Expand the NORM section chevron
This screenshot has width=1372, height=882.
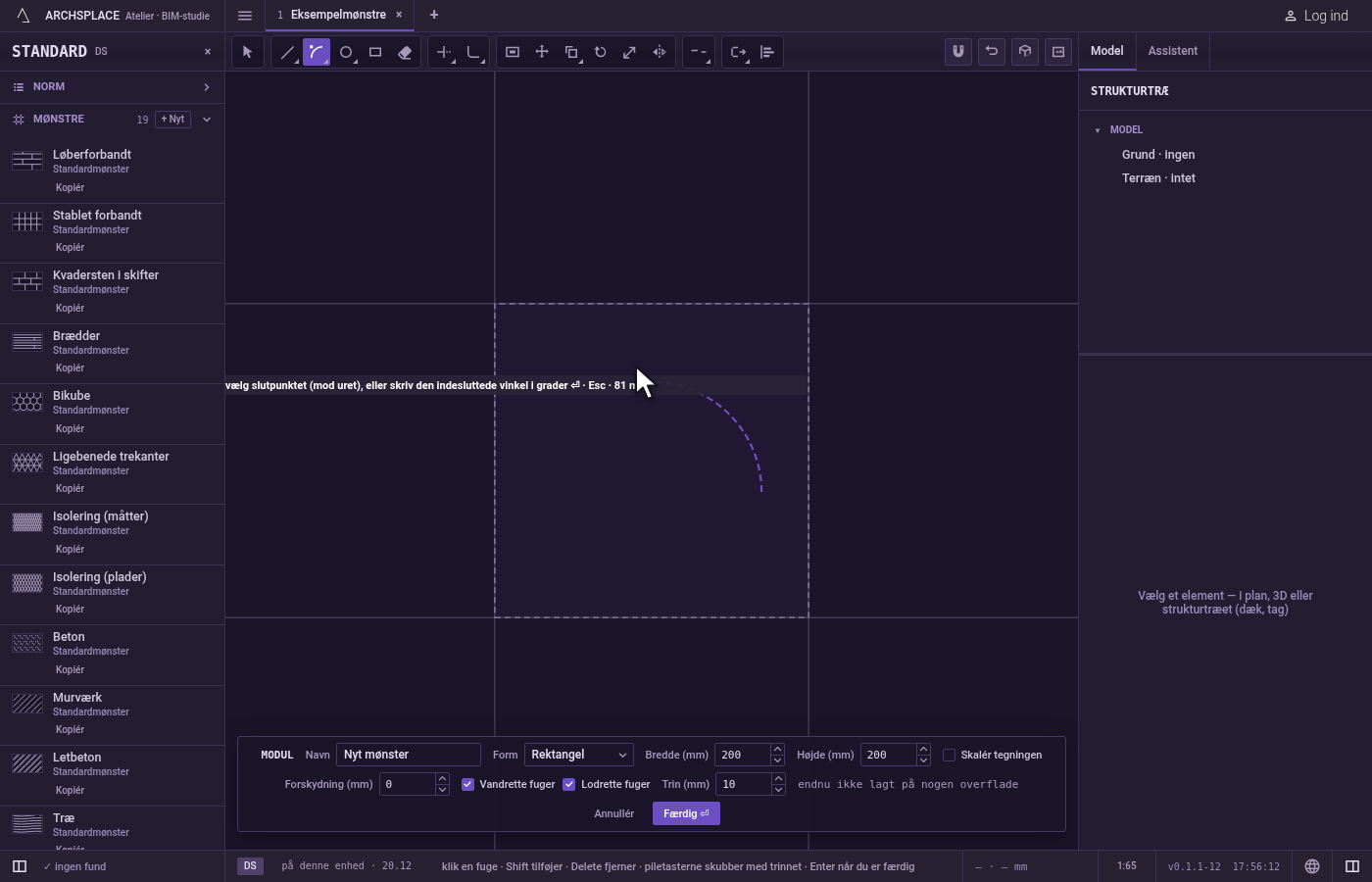click(x=207, y=87)
